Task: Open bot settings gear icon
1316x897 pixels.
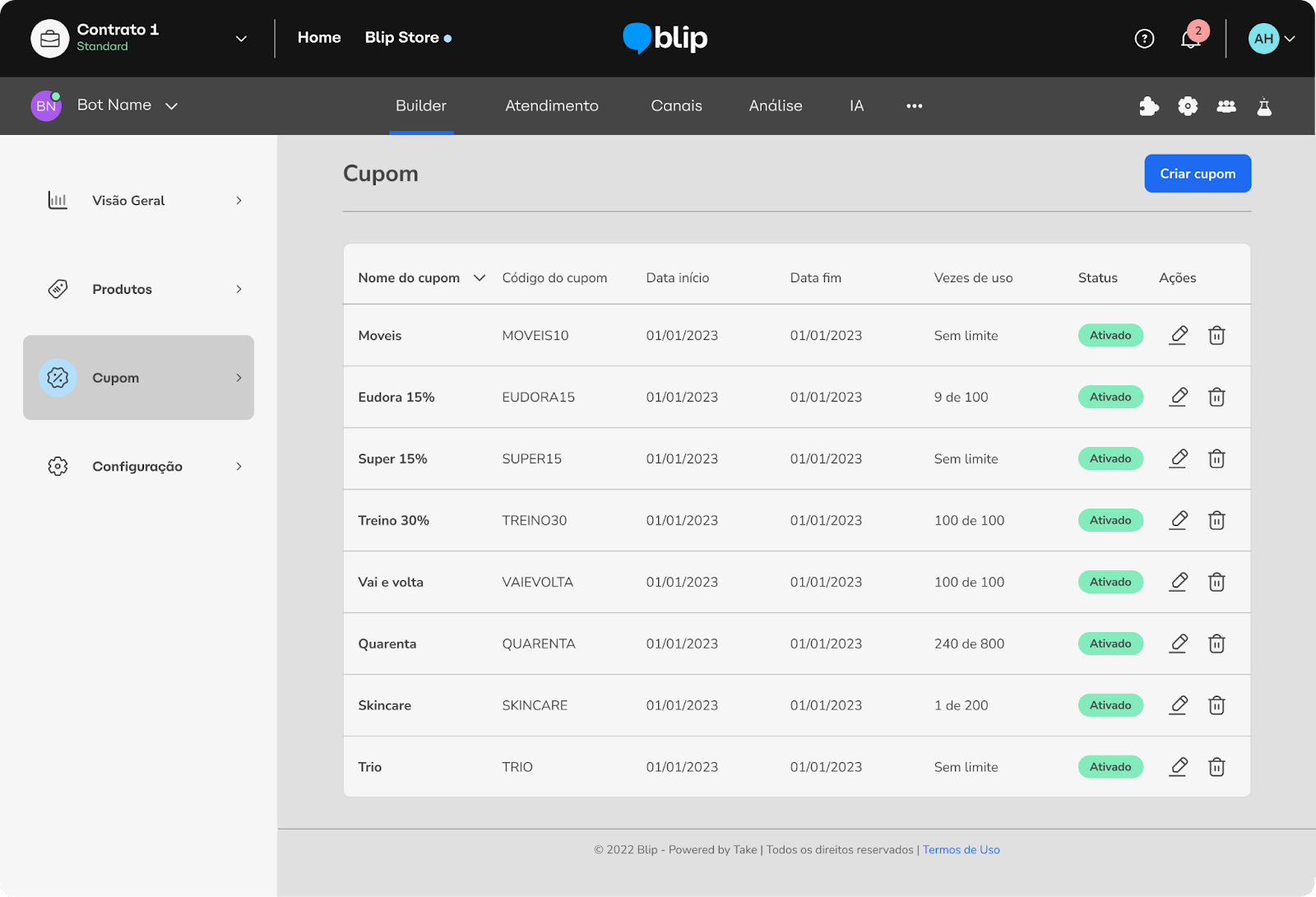Action: (1188, 106)
